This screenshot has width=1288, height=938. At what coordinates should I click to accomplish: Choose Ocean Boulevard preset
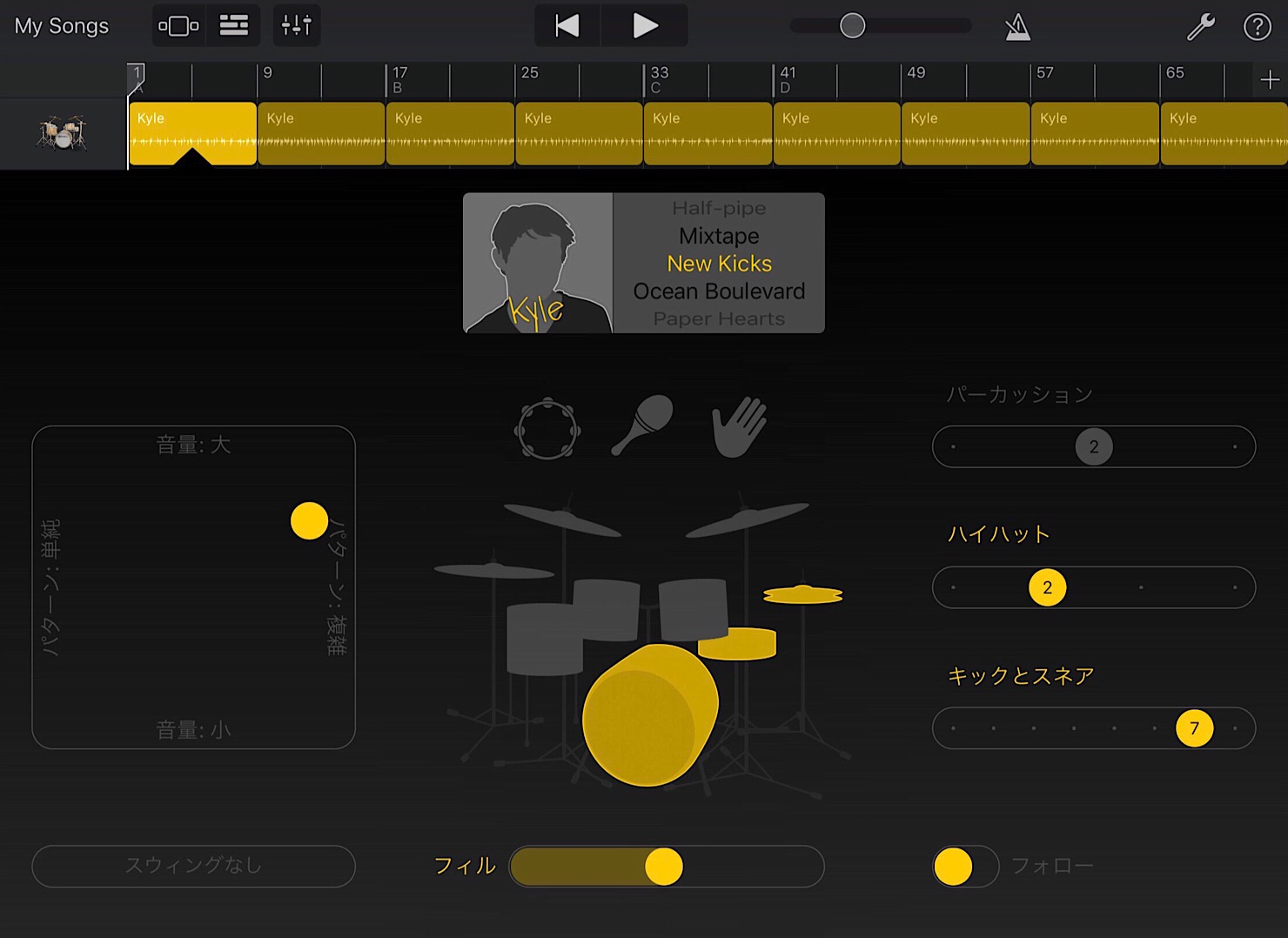click(719, 291)
